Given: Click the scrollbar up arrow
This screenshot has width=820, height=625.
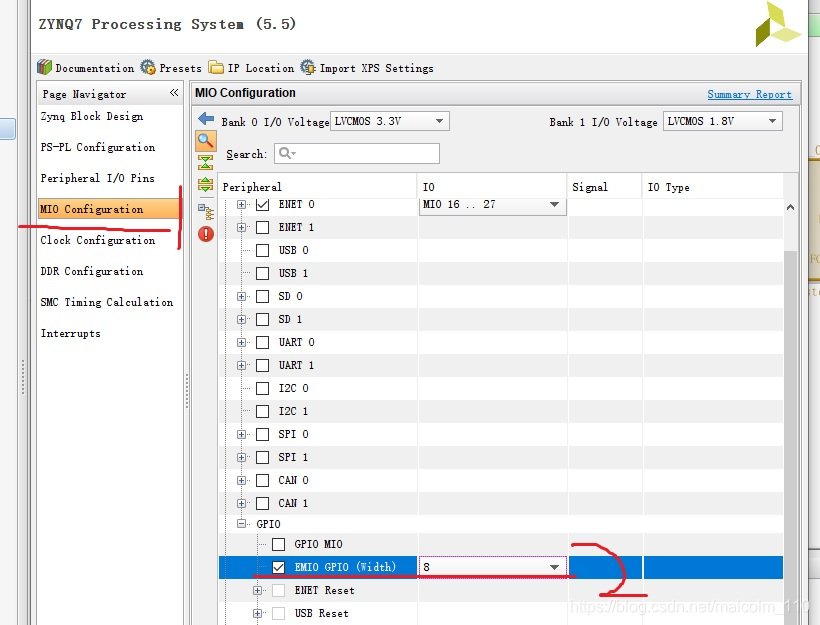Looking at the screenshot, I should (790, 208).
